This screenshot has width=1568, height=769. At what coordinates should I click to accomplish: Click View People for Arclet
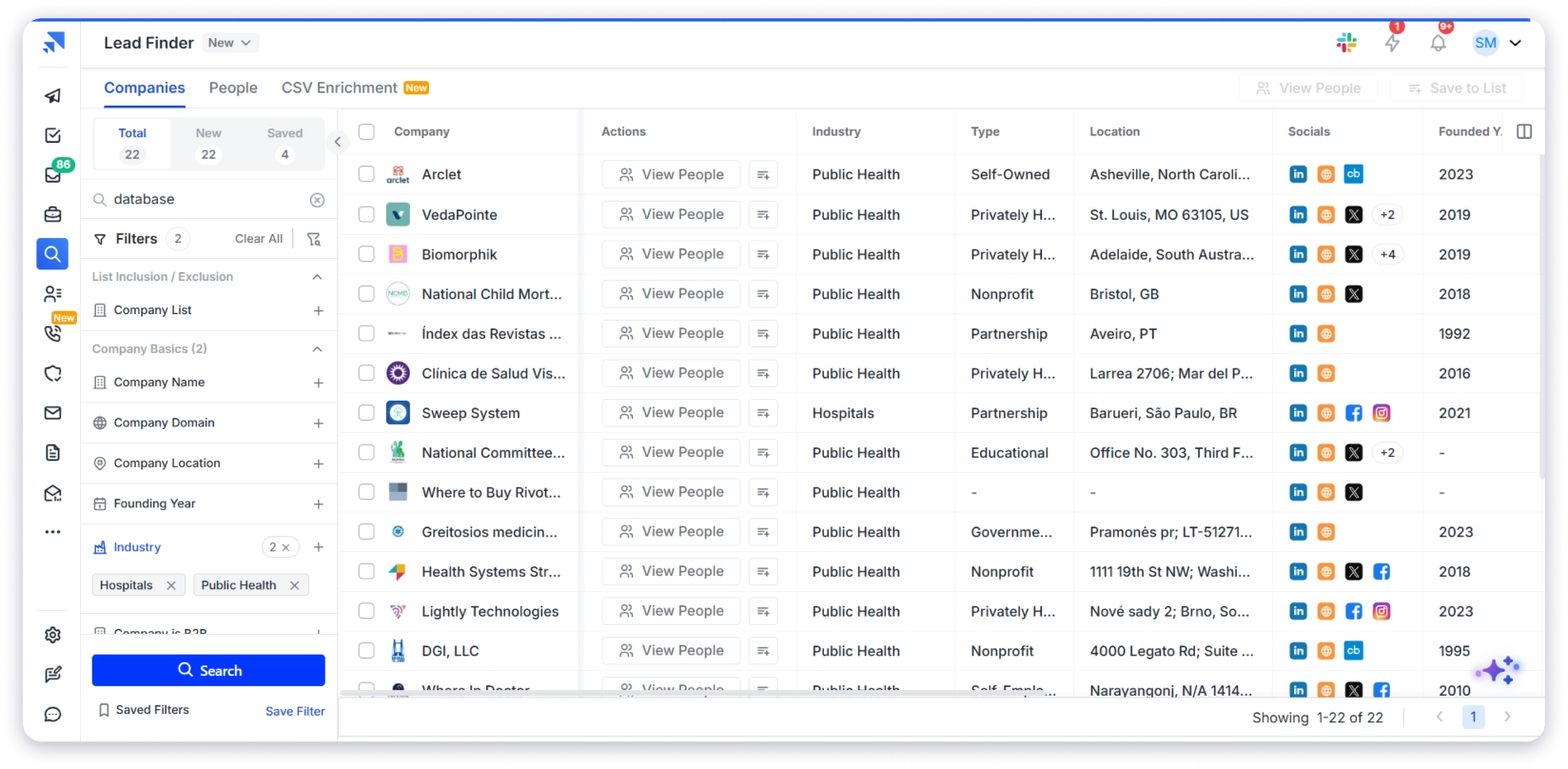click(x=671, y=174)
